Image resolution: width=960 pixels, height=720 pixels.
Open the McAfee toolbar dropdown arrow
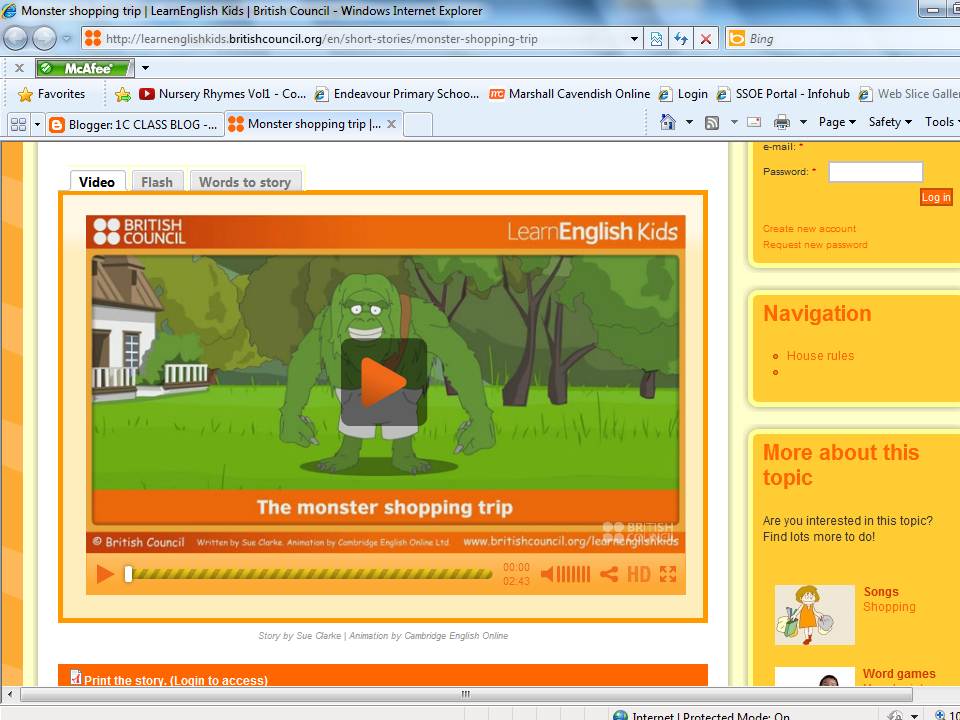(x=145, y=68)
